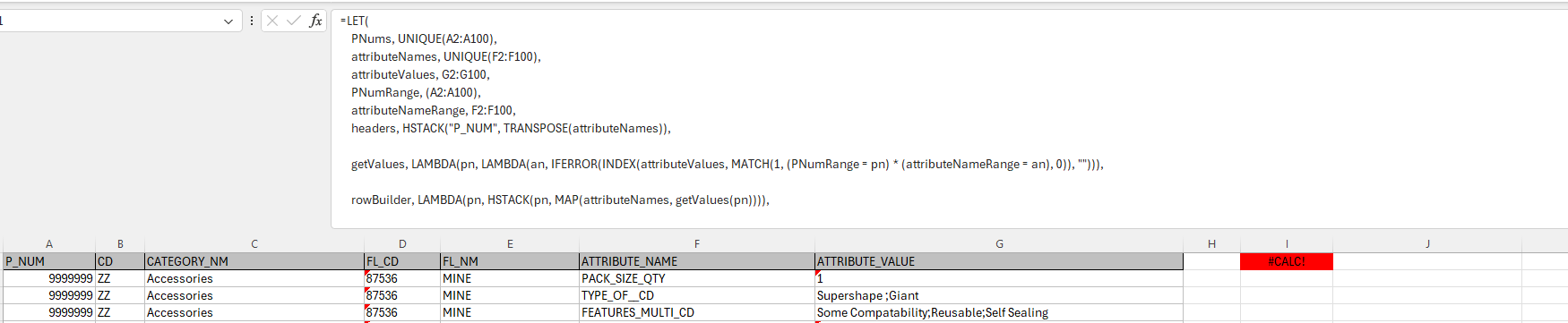Click cell containing FEATURES_MULTI_CD
1568x323 pixels.
[x=696, y=312]
